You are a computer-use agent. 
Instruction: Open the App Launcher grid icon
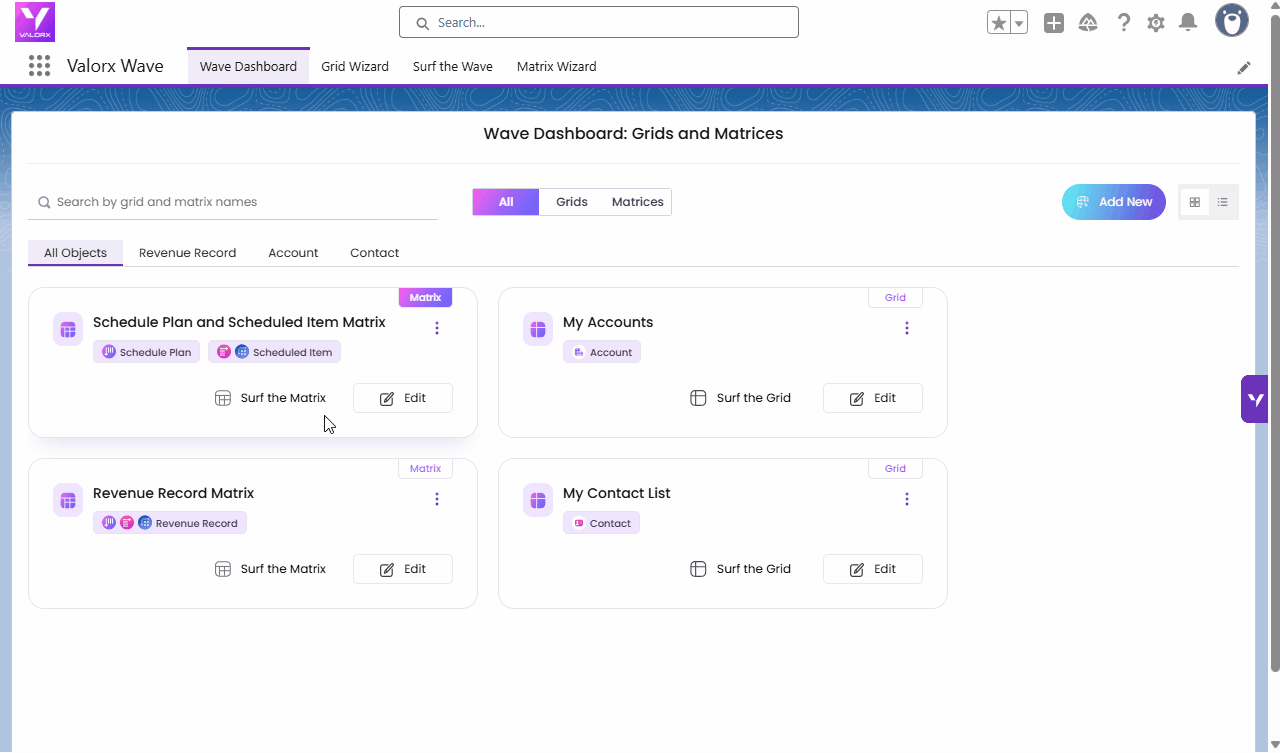coord(39,66)
